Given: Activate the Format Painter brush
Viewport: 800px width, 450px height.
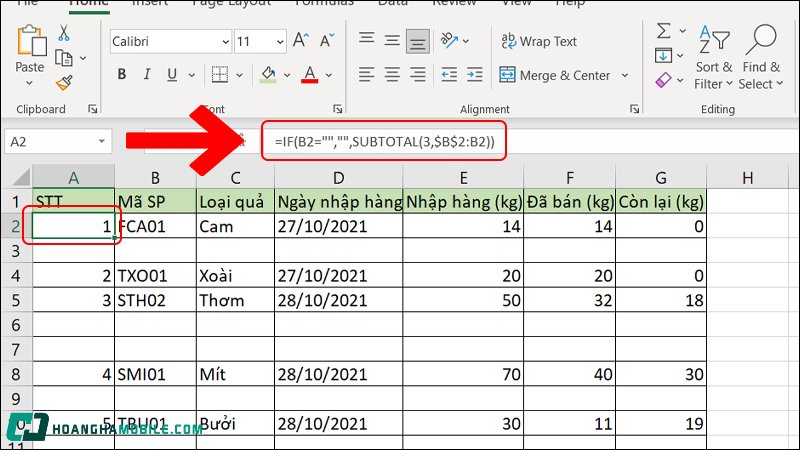Looking at the screenshot, I should [x=64, y=83].
